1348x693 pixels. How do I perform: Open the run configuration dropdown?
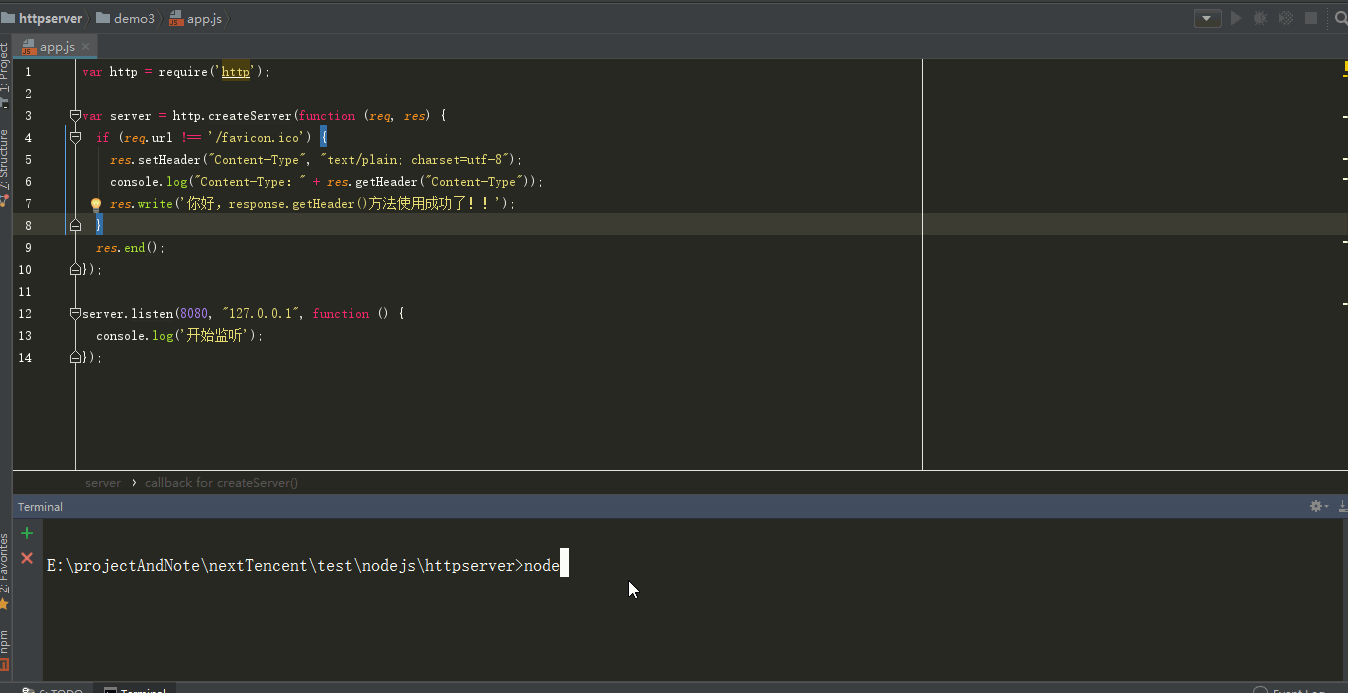[1207, 18]
